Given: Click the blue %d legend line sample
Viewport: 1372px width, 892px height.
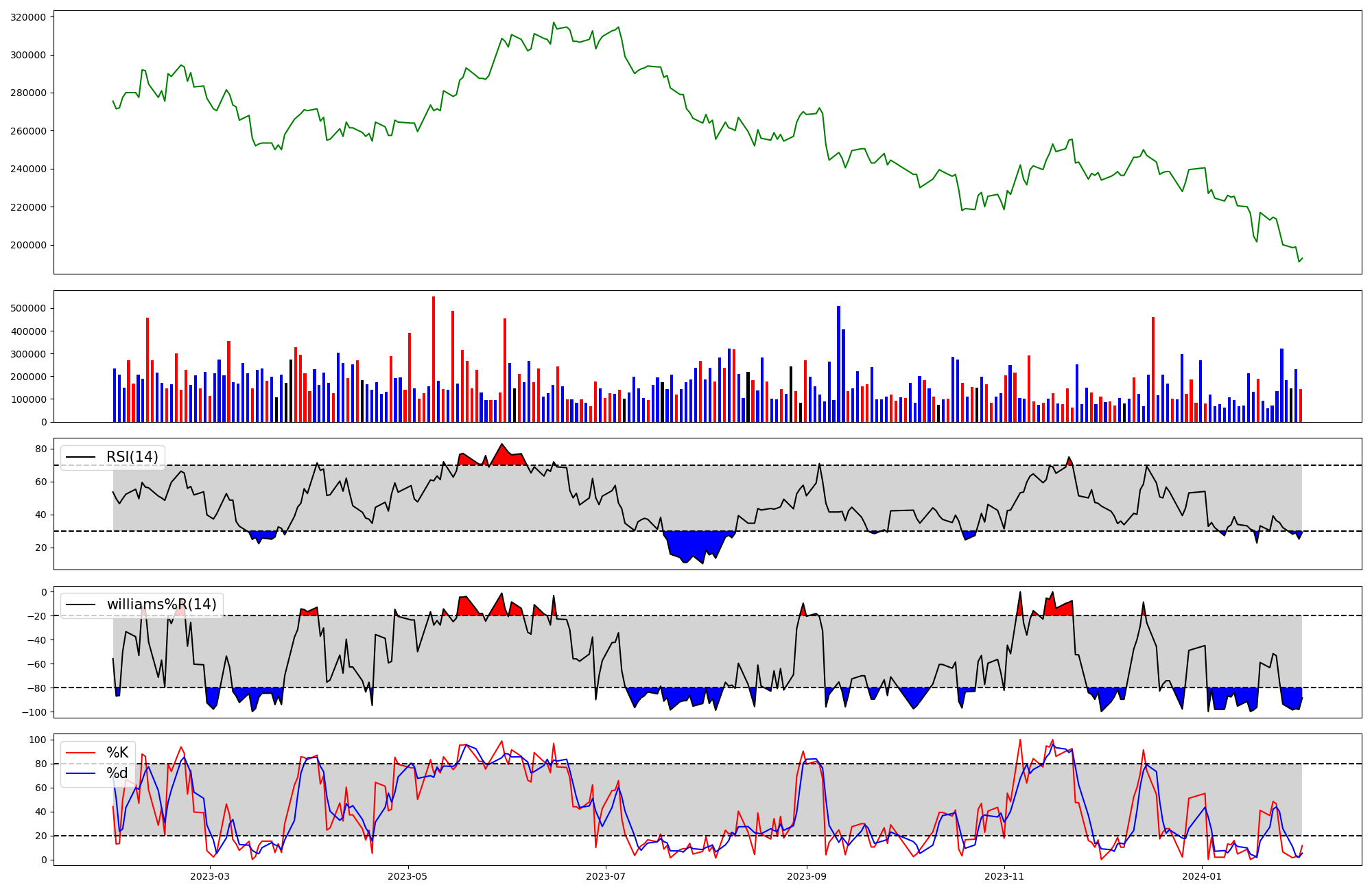Looking at the screenshot, I should pos(80,773).
